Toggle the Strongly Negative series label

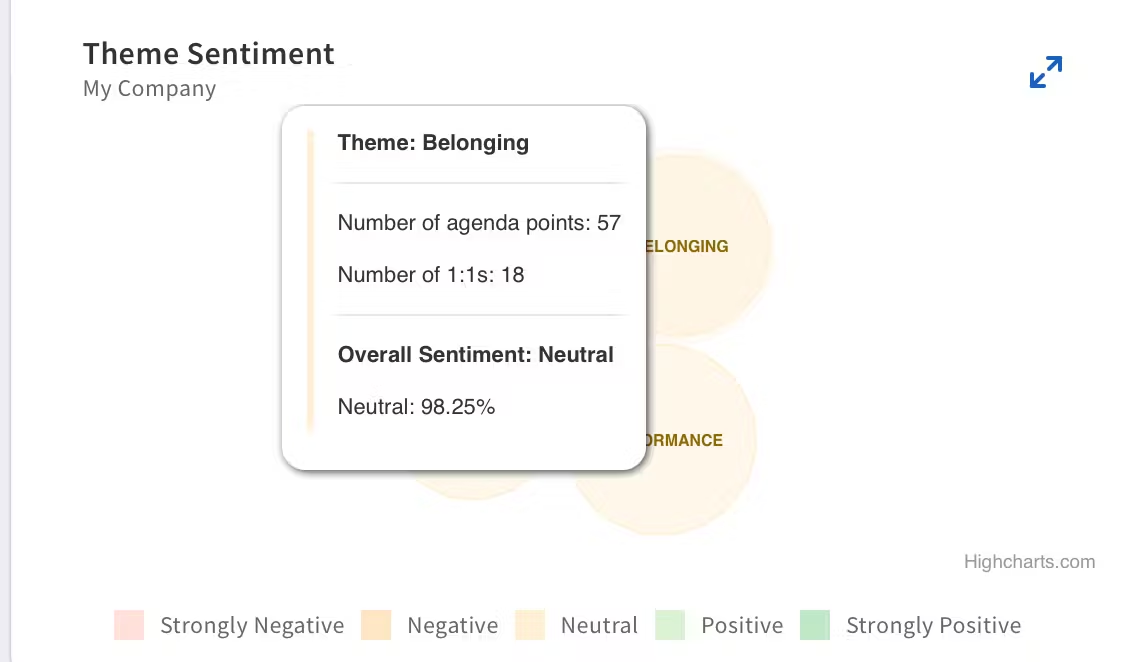(x=252, y=625)
